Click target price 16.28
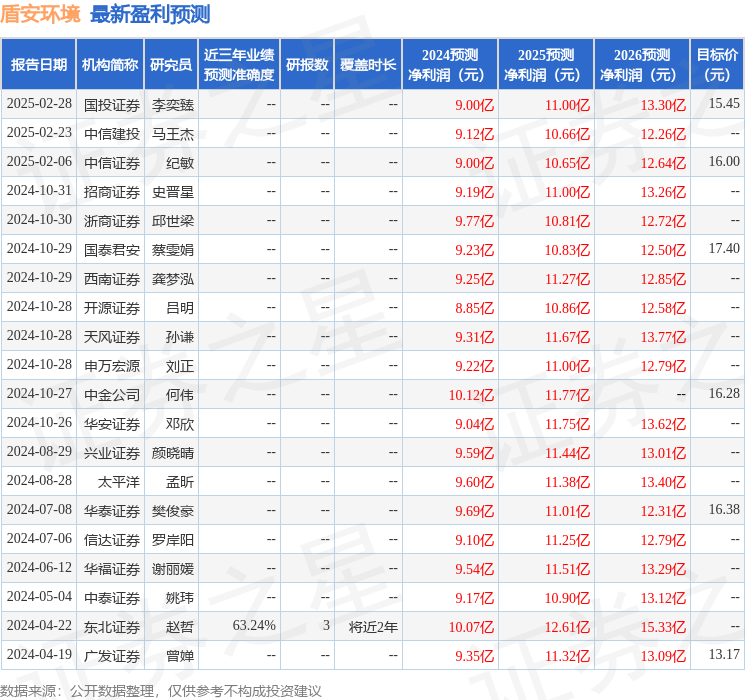The image size is (745, 700). (x=724, y=393)
